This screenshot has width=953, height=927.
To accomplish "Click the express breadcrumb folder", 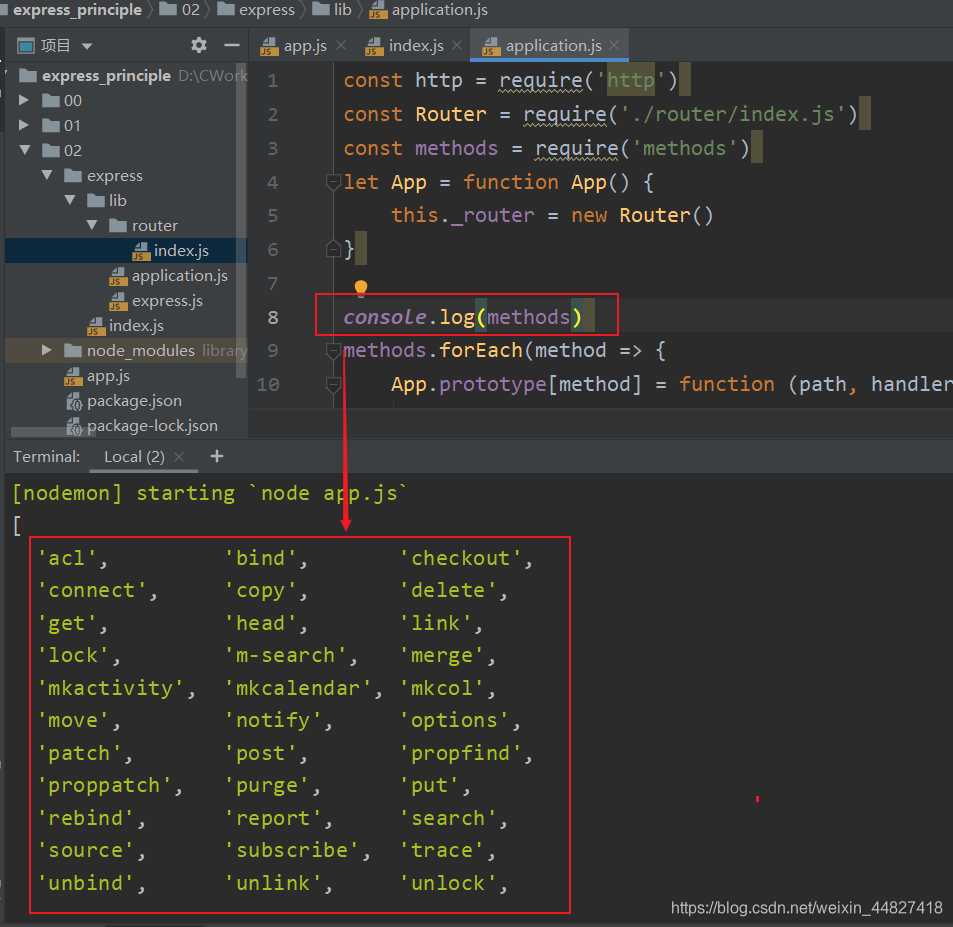I will pyautogui.click(x=256, y=10).
